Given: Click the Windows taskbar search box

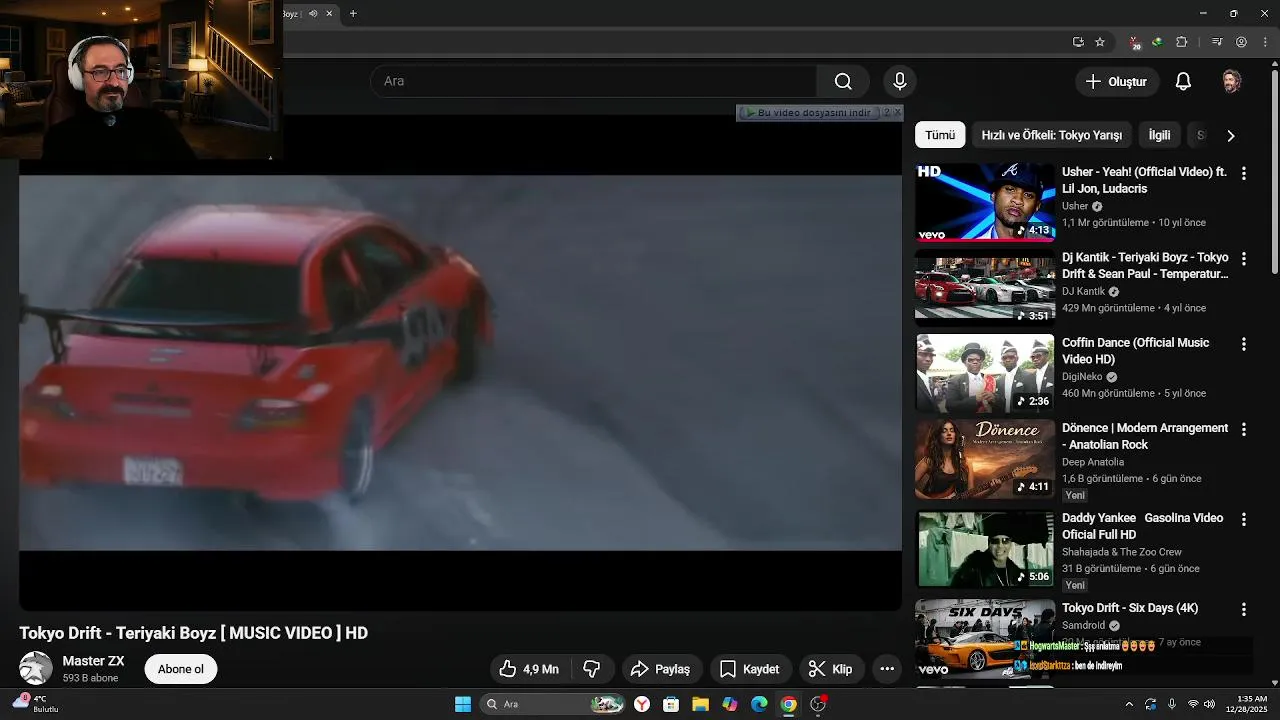Looking at the screenshot, I should click(553, 704).
